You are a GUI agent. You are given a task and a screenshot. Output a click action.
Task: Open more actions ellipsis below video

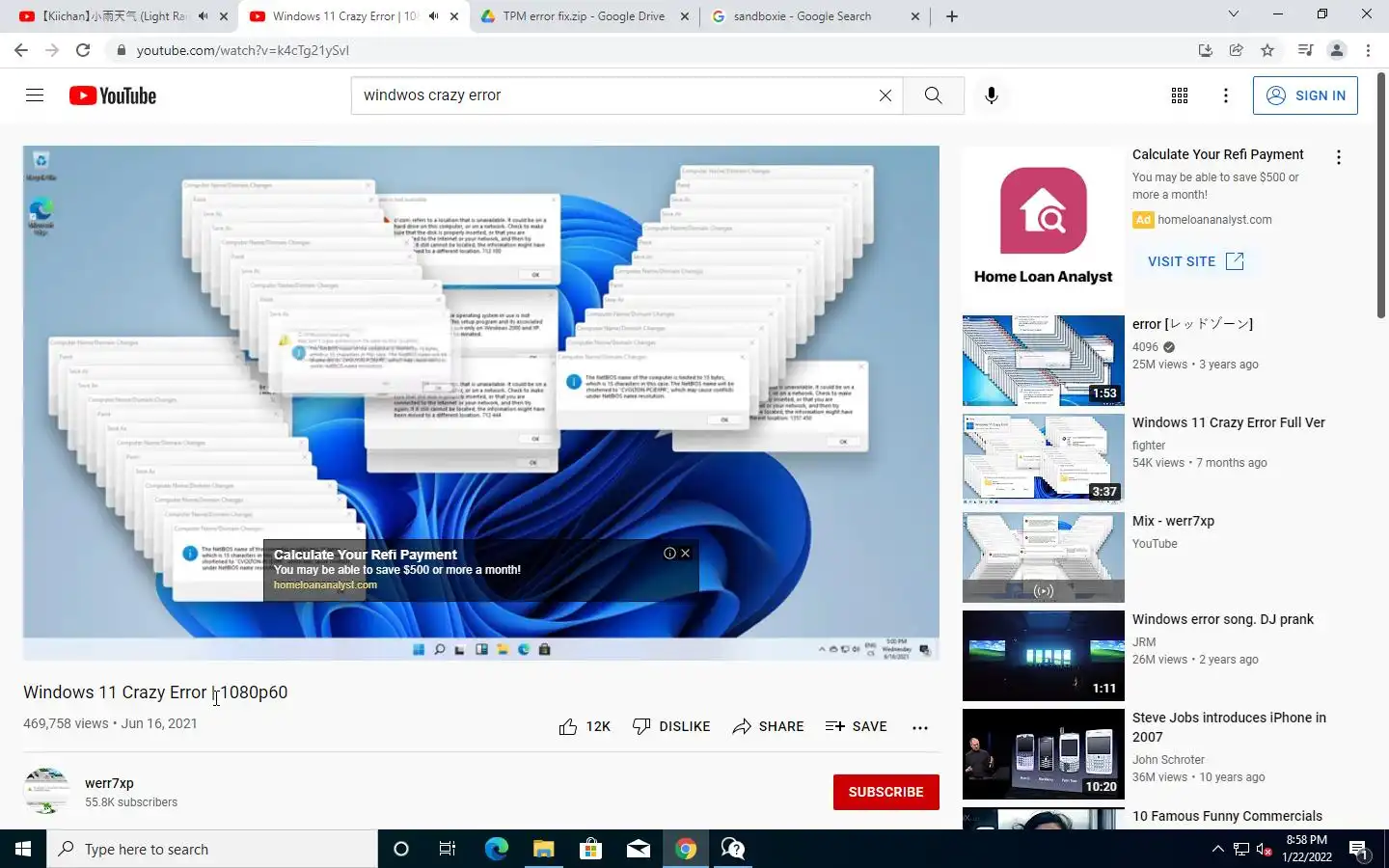920,727
